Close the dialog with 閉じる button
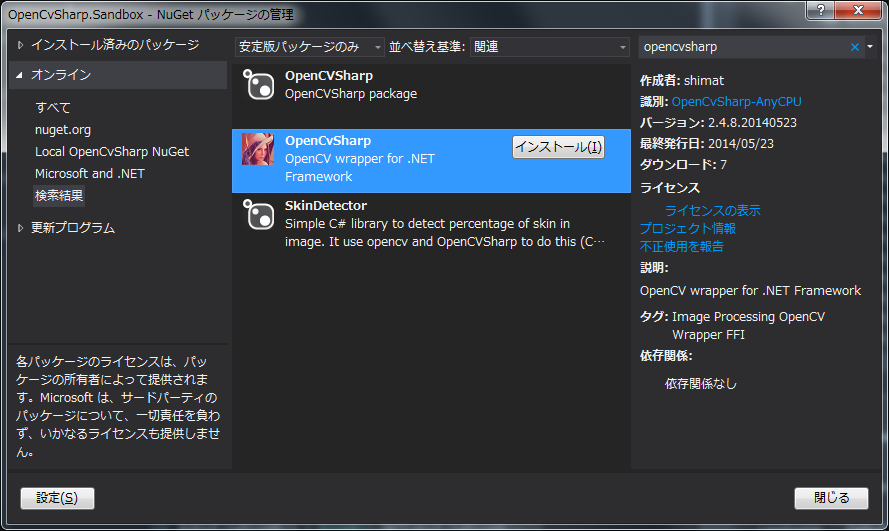The height and width of the screenshot is (531, 889). (x=831, y=498)
